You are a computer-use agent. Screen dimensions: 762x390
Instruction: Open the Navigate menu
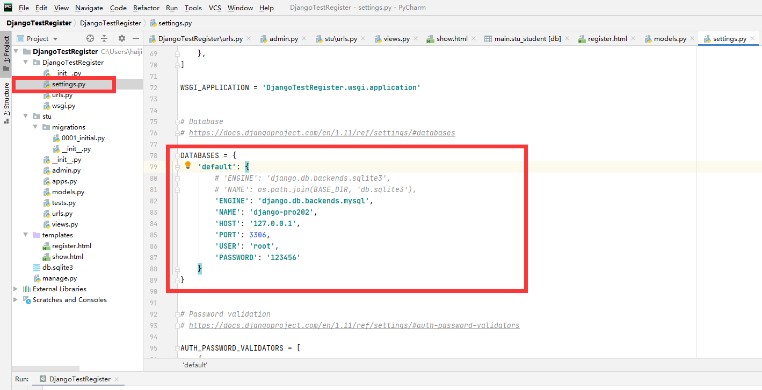[x=89, y=8]
